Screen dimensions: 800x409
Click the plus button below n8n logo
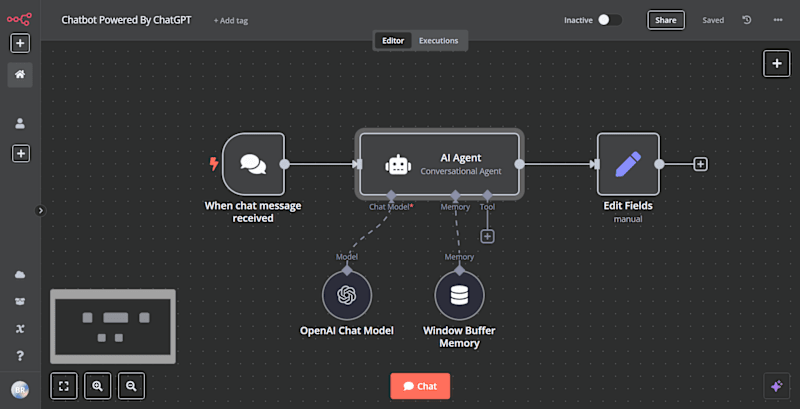[20, 43]
